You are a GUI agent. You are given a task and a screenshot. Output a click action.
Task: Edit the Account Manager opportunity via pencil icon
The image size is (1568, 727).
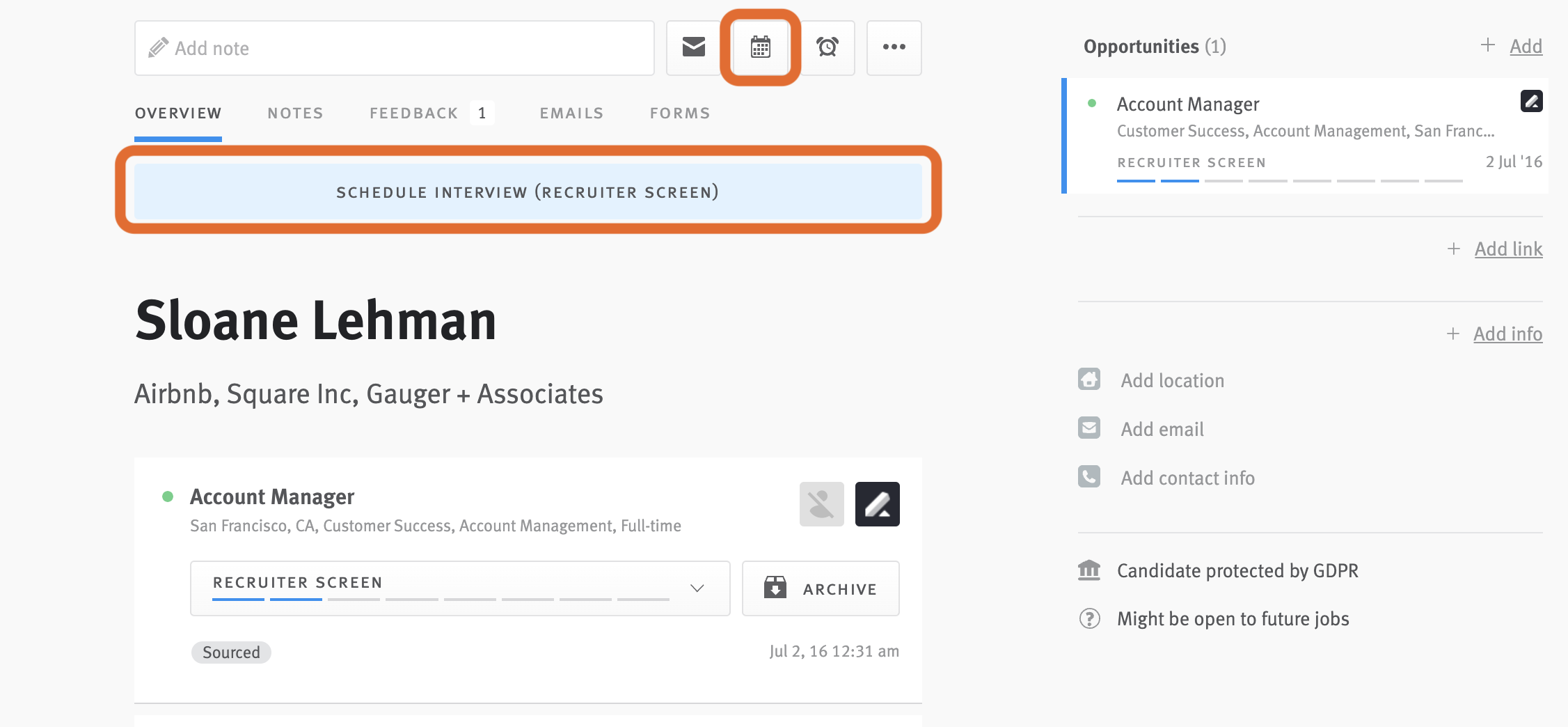click(1531, 101)
